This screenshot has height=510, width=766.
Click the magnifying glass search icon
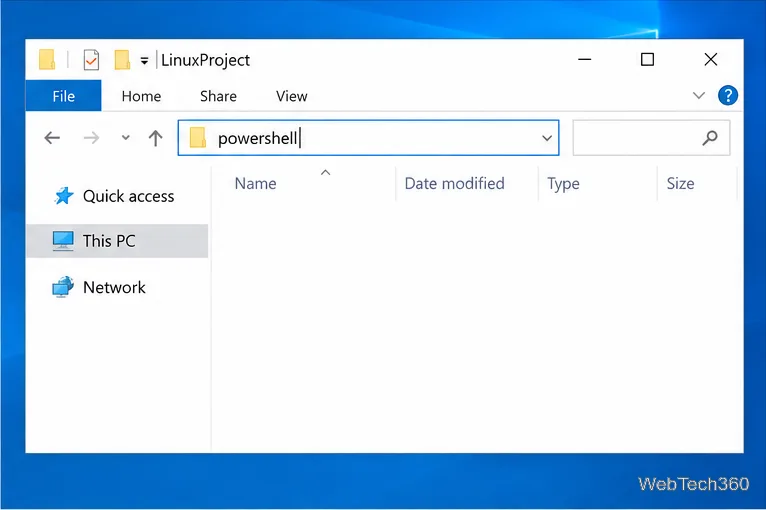[710, 138]
